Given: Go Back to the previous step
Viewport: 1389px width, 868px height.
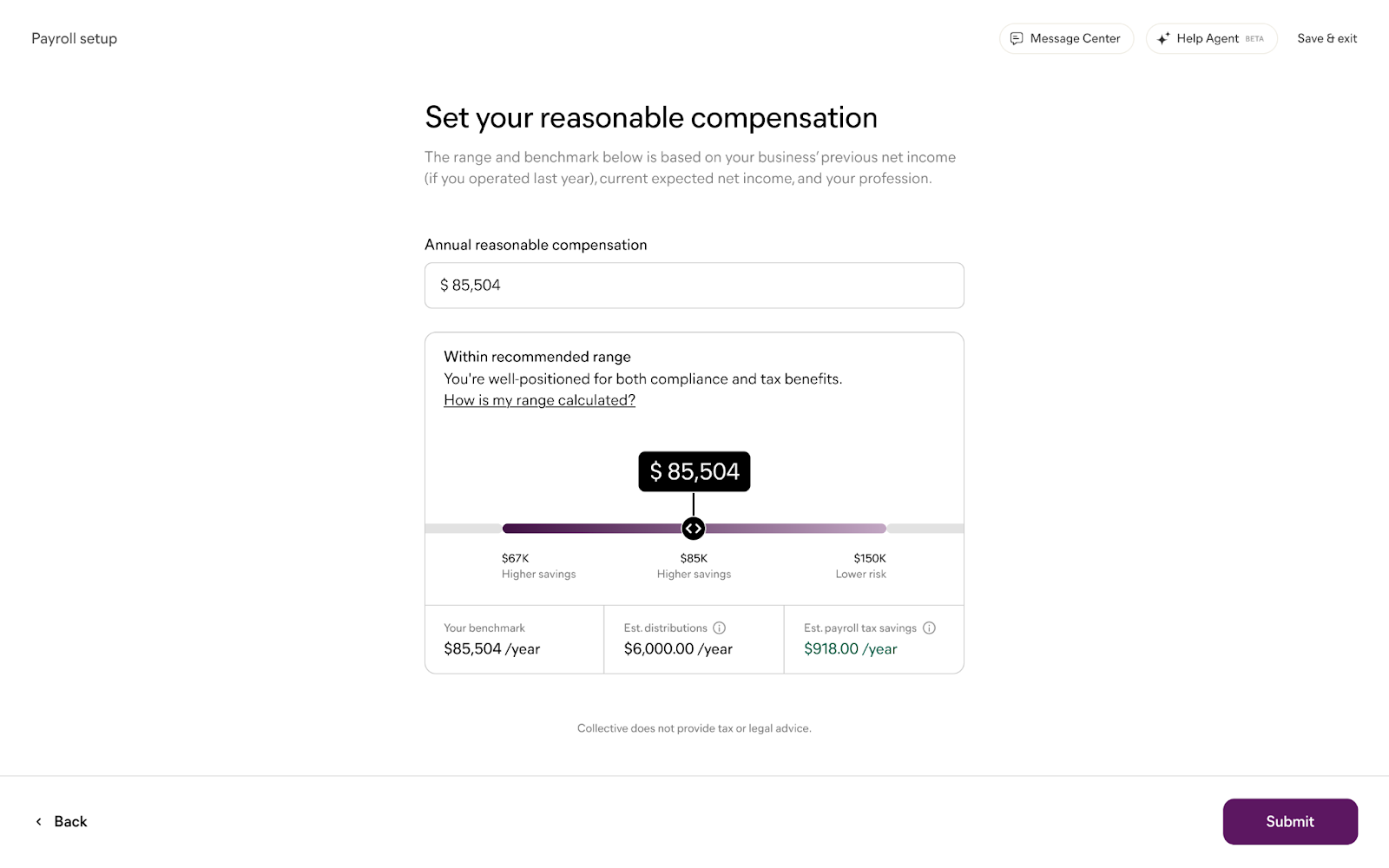Looking at the screenshot, I should [70, 821].
